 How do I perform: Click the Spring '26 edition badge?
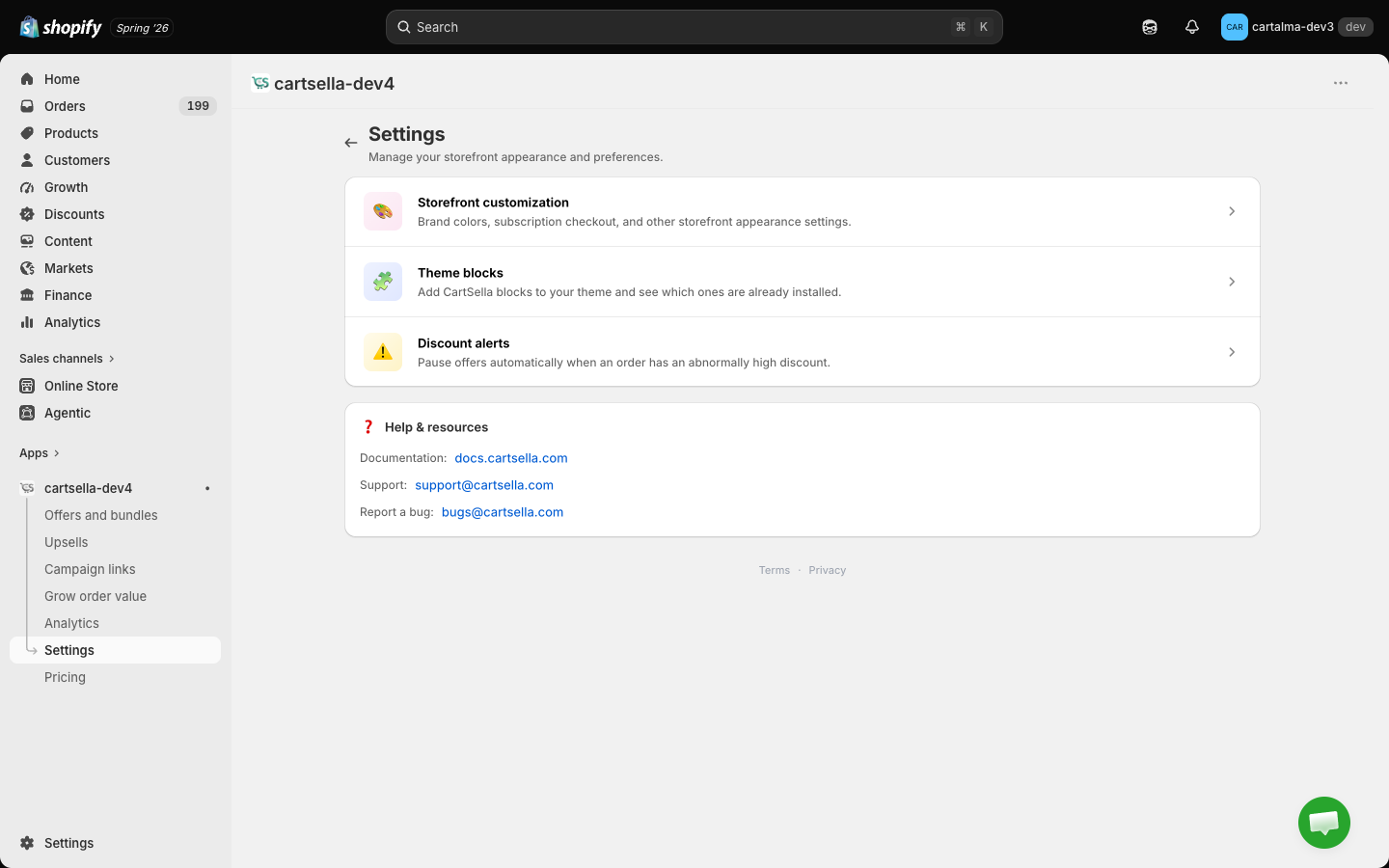[142, 28]
